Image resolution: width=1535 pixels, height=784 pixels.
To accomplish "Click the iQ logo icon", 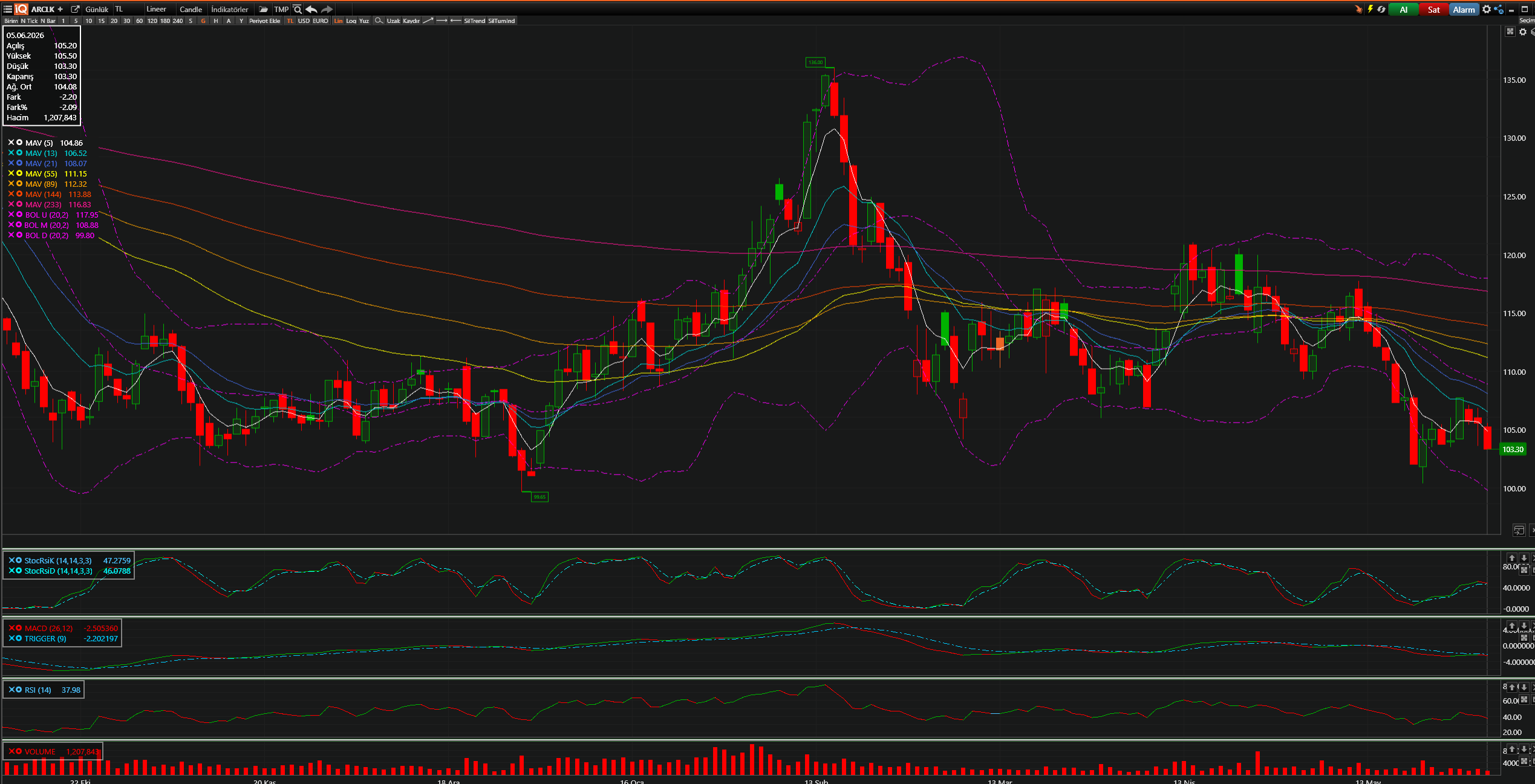I will [21, 9].
